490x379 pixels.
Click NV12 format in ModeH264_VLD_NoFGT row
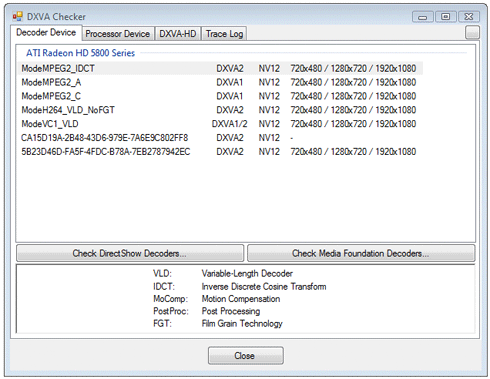(269, 110)
